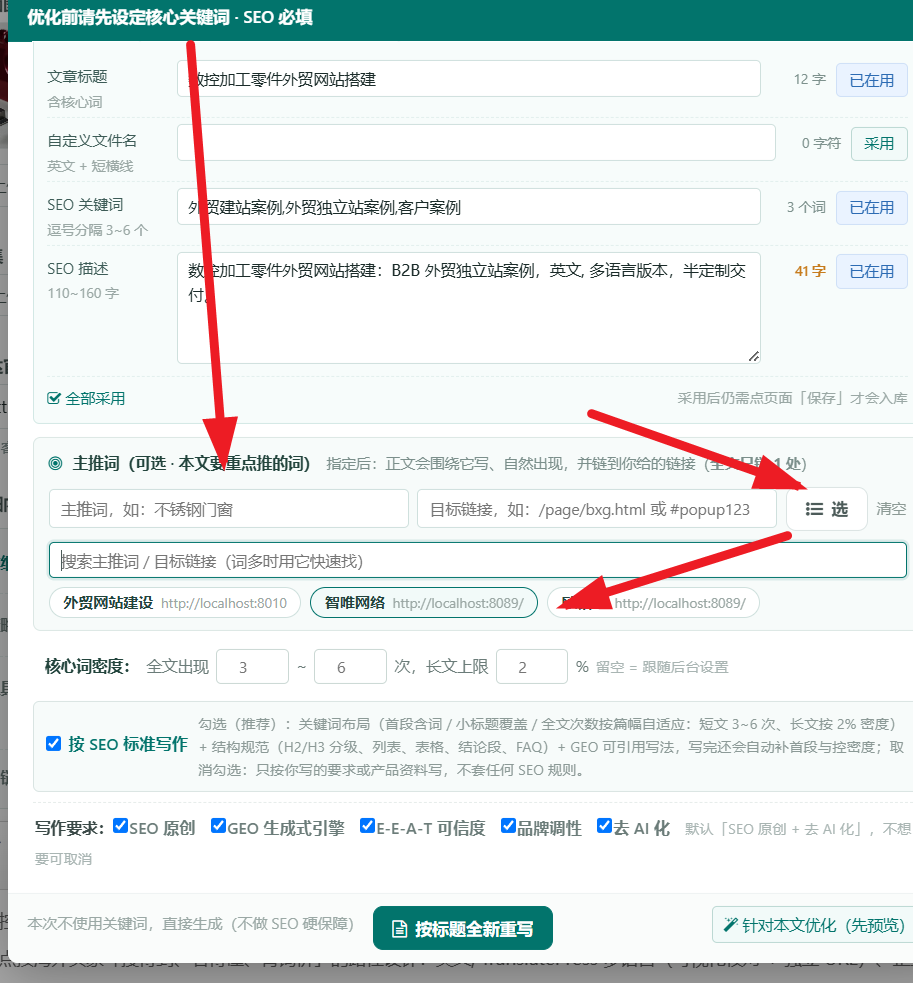Viewport: 913px width, 983px height.
Task: Click the 已在用 button beside SEO keywords
Action: (871, 208)
